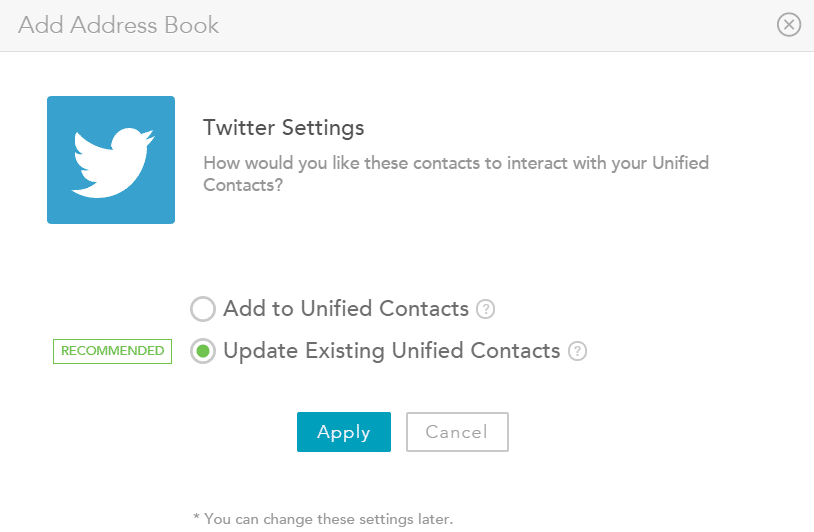Select the Add to Unified Contacts radio
The width and height of the screenshot is (814, 532).
coord(202,309)
